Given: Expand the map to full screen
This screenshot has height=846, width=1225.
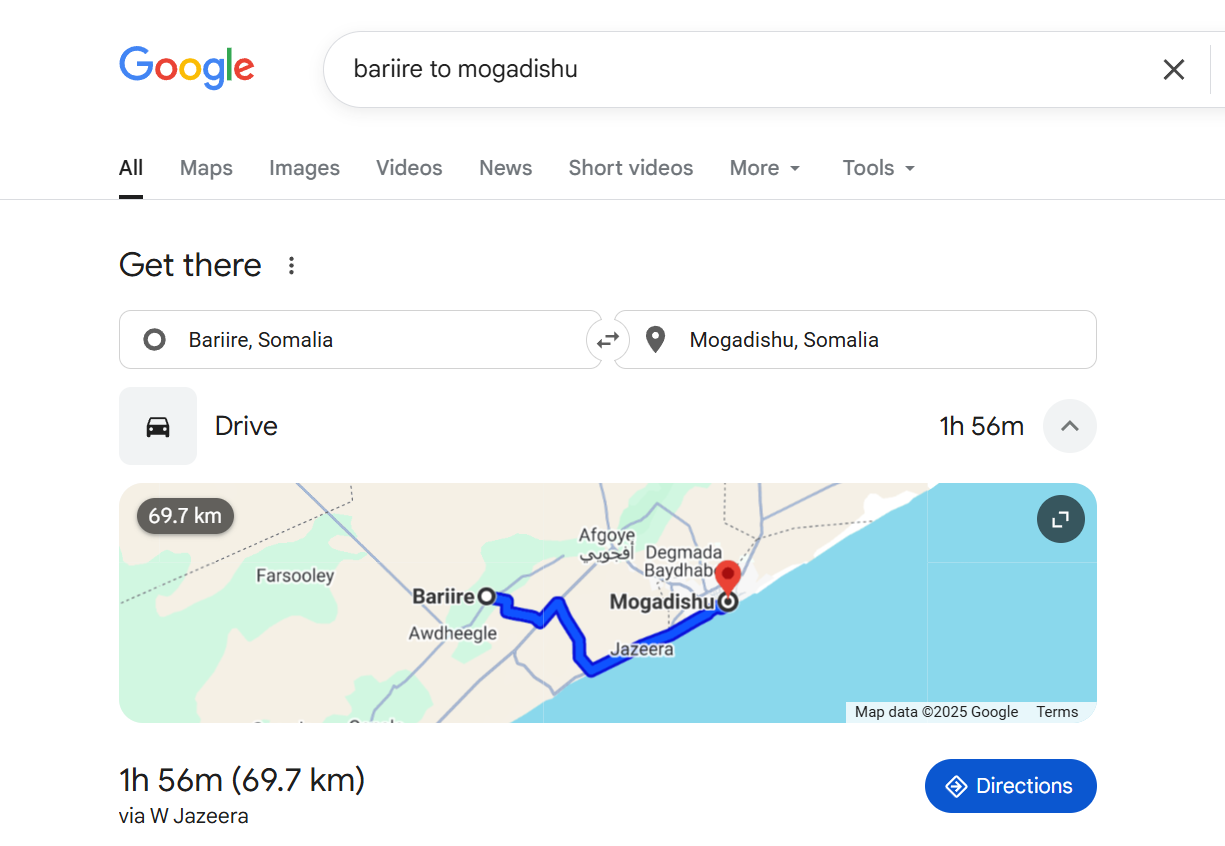Looking at the screenshot, I should point(1060,519).
